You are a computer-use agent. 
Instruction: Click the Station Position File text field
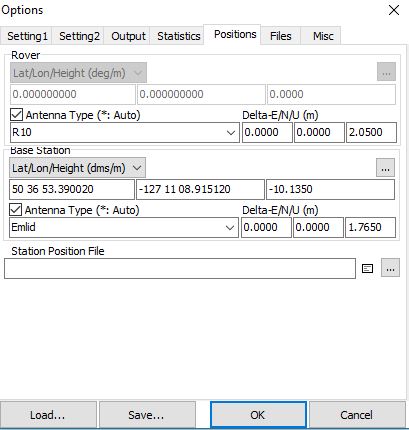coord(180,268)
